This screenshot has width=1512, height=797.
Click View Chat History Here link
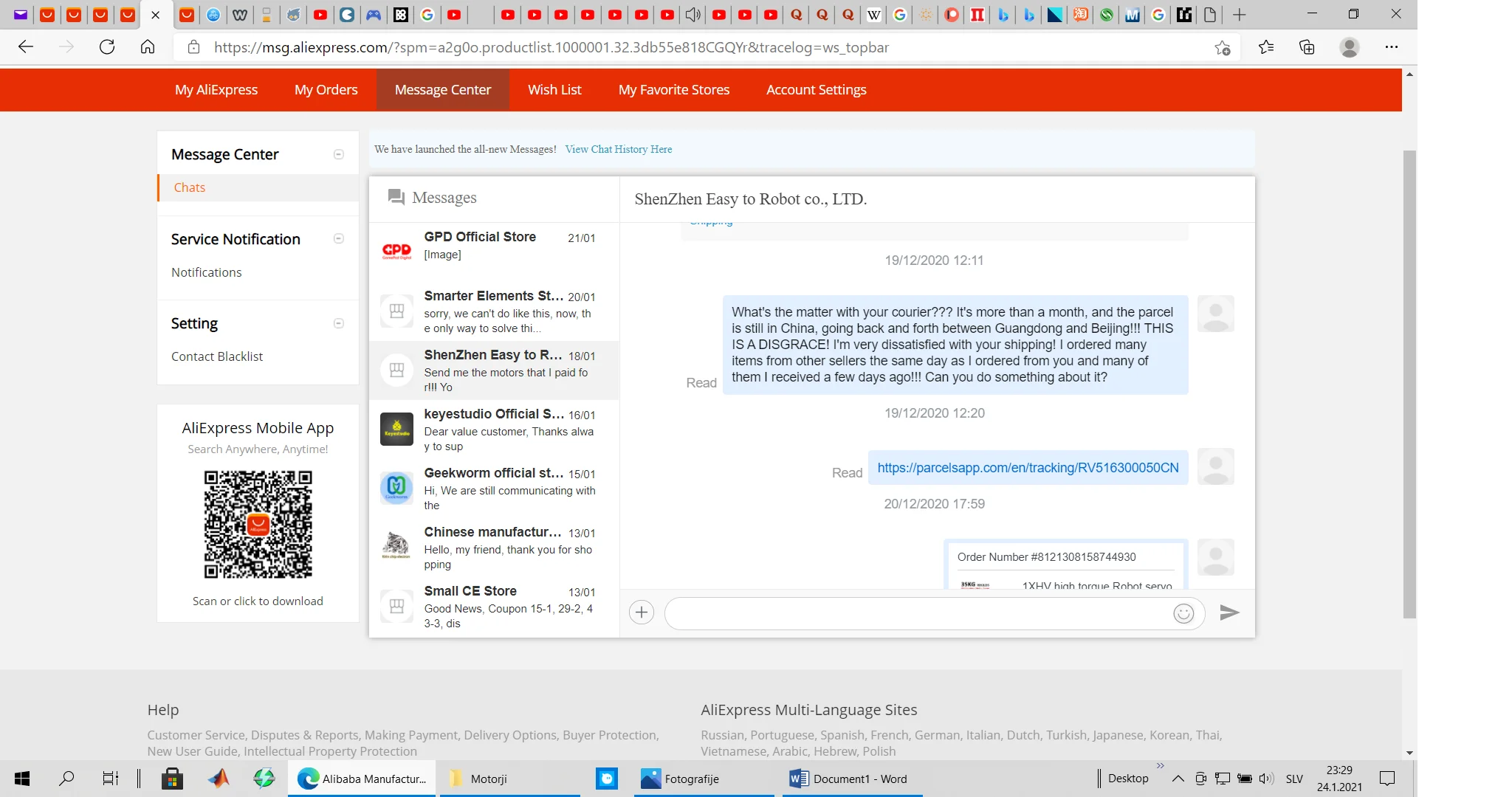[x=618, y=149]
